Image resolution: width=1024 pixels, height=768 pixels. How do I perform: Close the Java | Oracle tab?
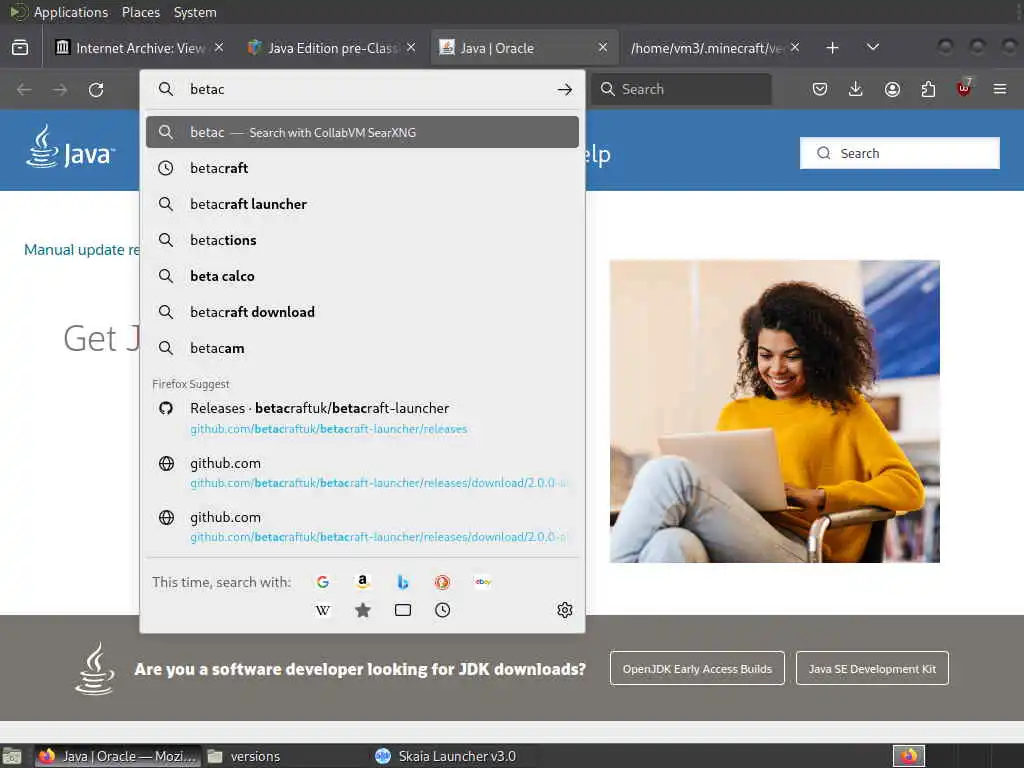[x=603, y=48]
